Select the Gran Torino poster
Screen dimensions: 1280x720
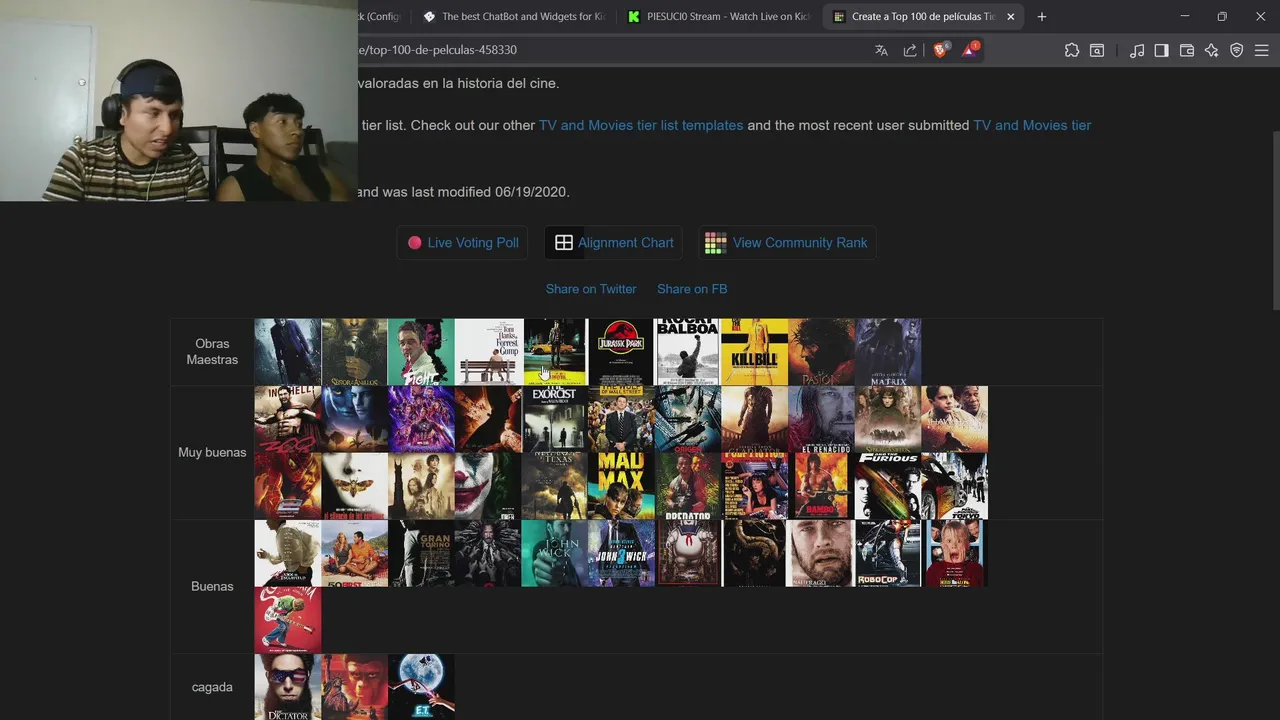(421, 553)
